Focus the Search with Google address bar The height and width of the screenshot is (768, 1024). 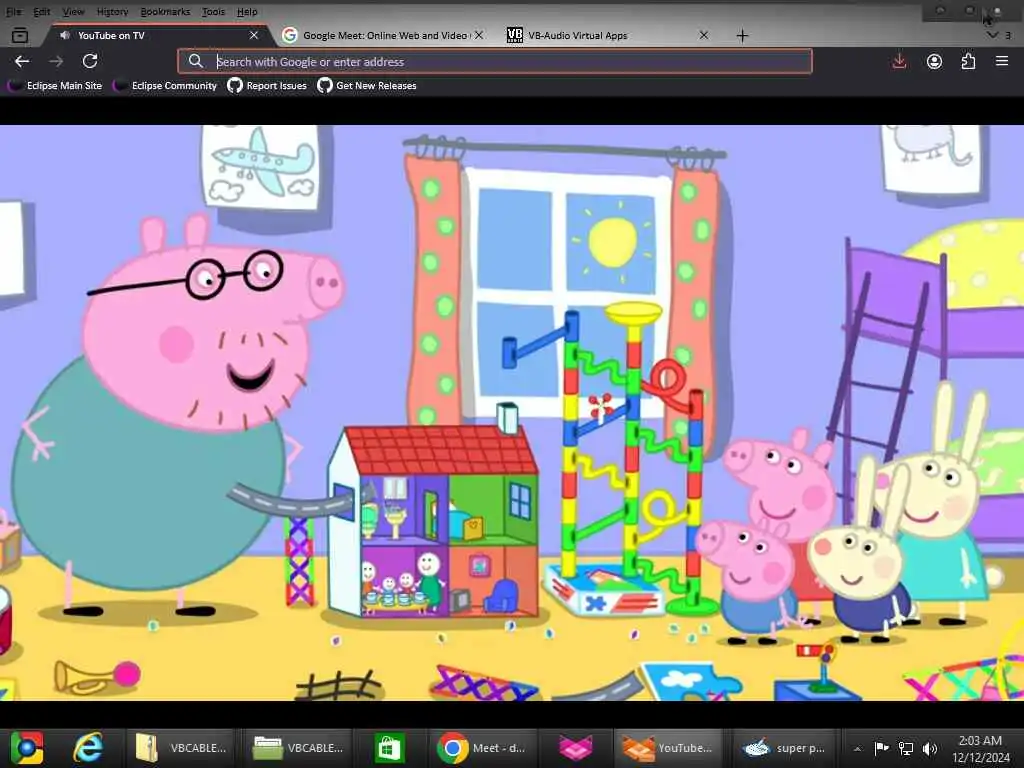(495, 61)
